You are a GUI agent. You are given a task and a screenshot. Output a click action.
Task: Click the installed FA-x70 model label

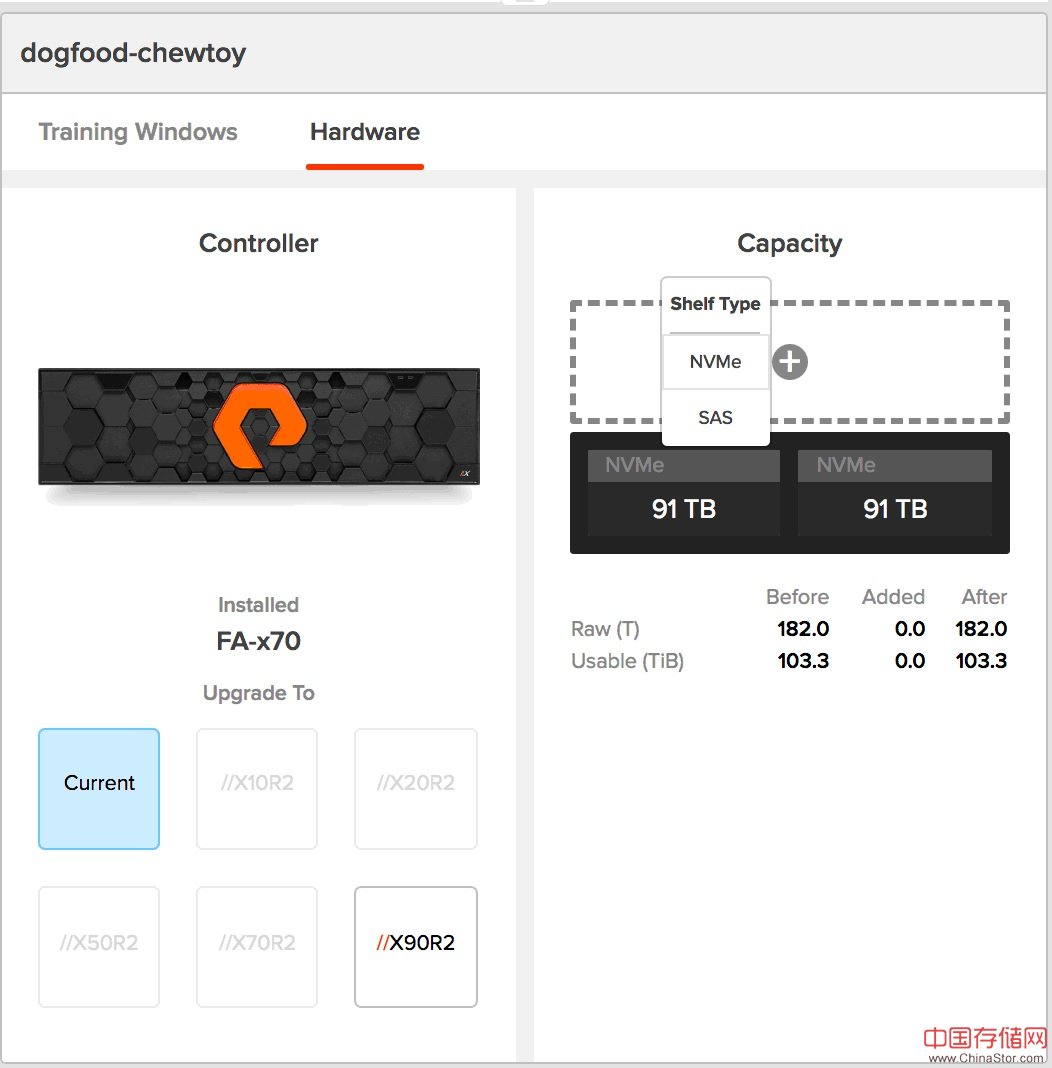coord(258,641)
